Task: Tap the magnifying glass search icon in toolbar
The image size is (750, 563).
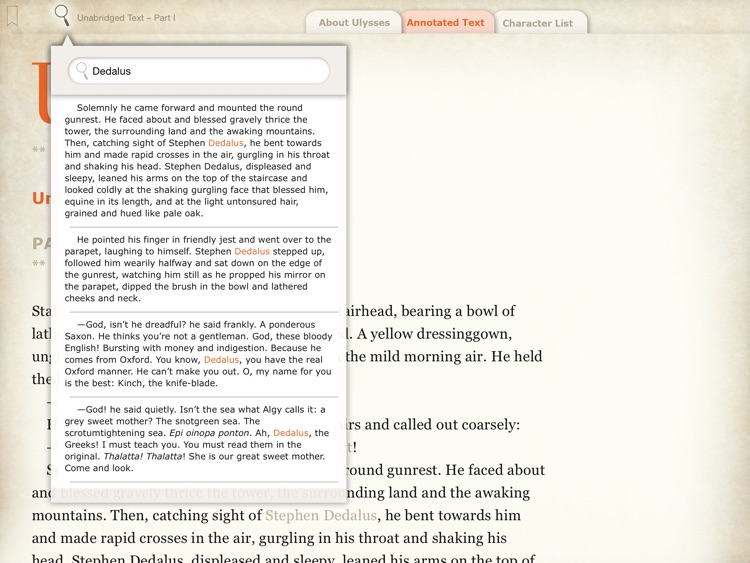Action: pos(62,15)
